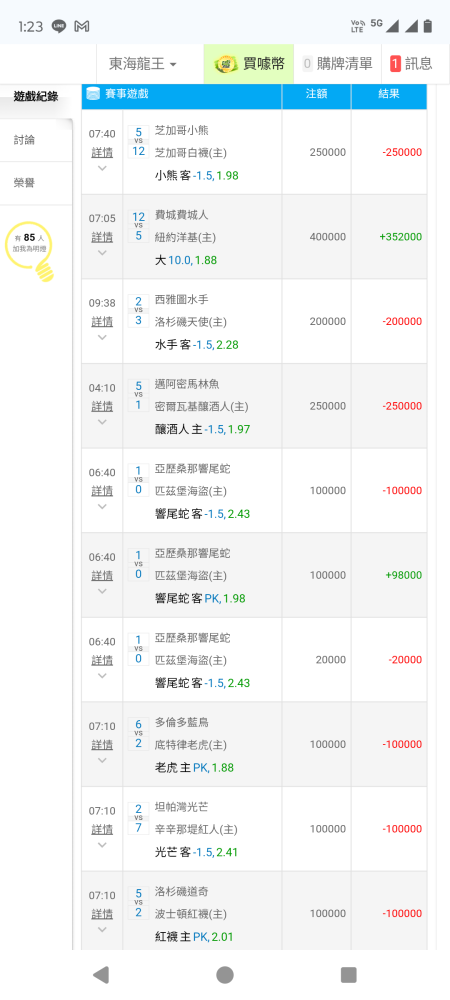Viewport: 450px width, 1000px height.
Task: Expand chevron under 07:40 芝加哥小熊 game
Action: [102, 168]
